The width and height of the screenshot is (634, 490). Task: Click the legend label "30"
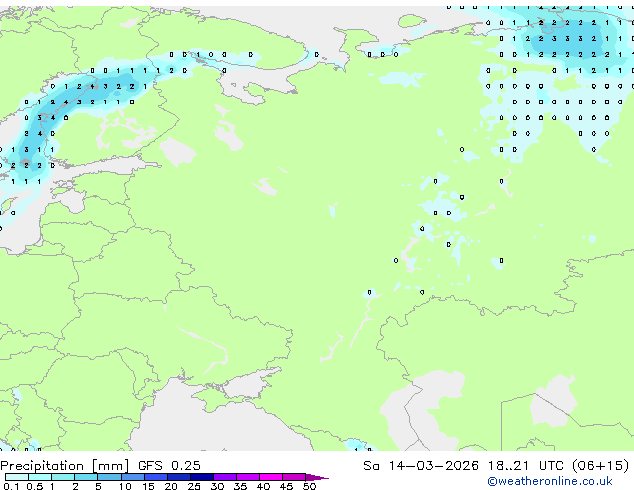click(217, 486)
